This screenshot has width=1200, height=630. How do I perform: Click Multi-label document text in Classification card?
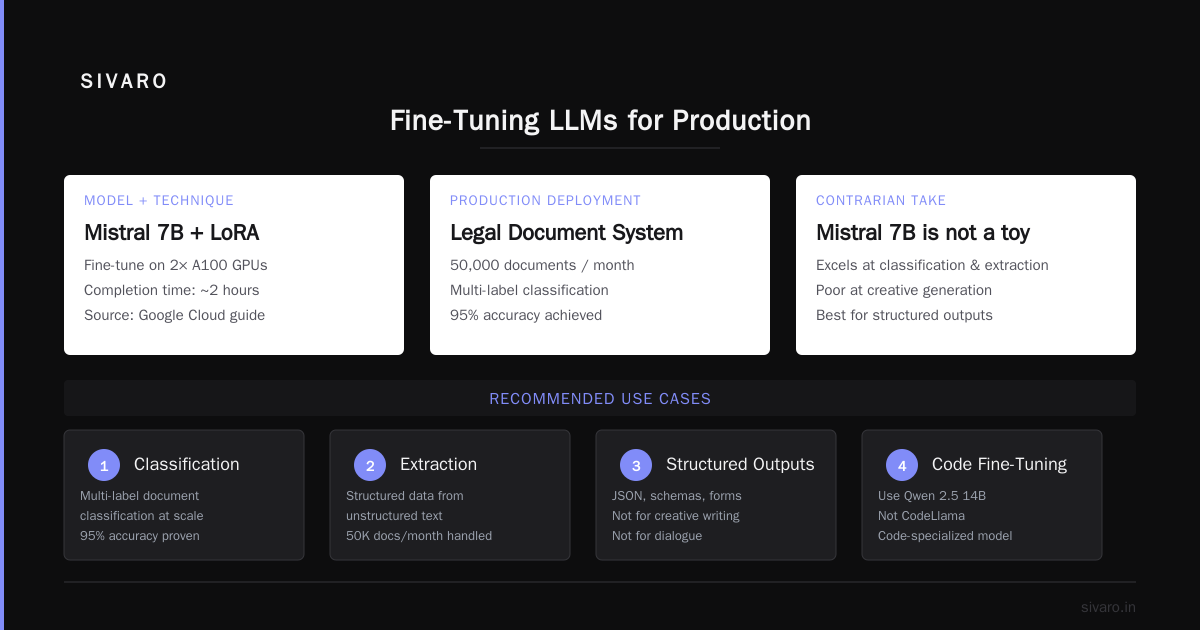point(140,495)
